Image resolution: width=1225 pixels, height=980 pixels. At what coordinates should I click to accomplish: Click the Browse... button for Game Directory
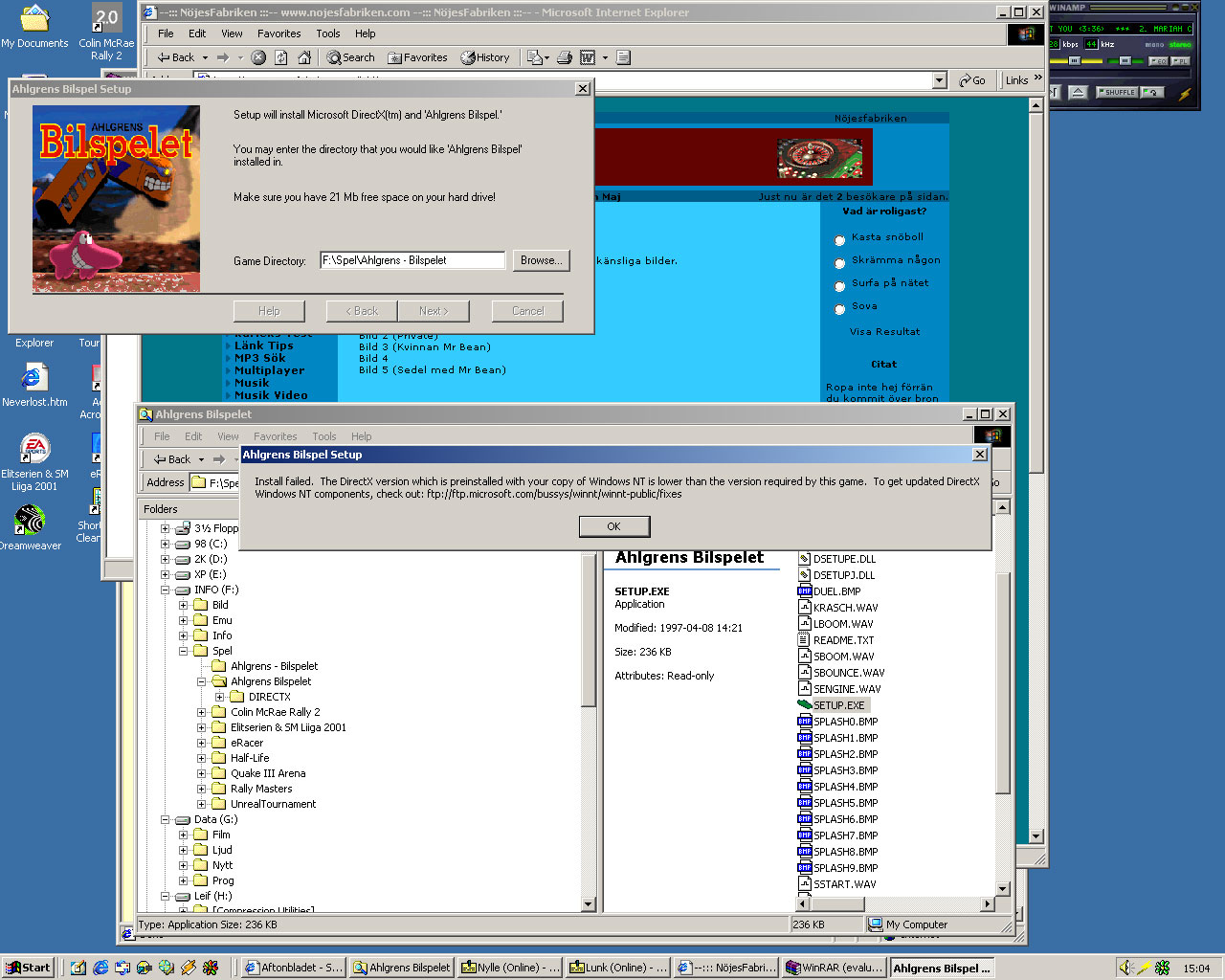(x=541, y=260)
